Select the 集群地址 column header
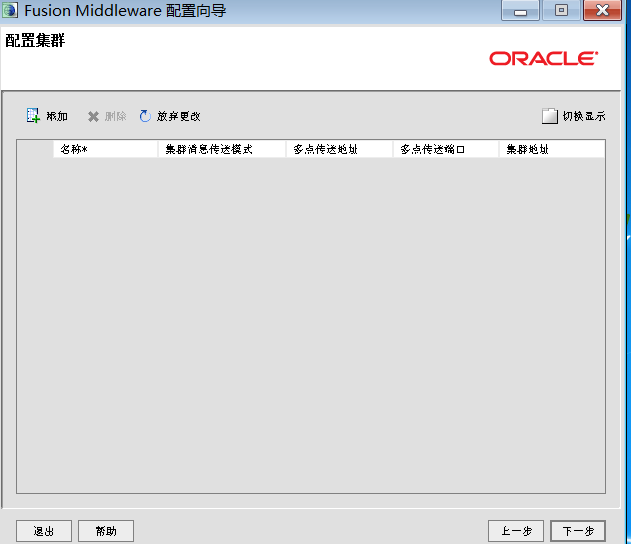 point(552,149)
